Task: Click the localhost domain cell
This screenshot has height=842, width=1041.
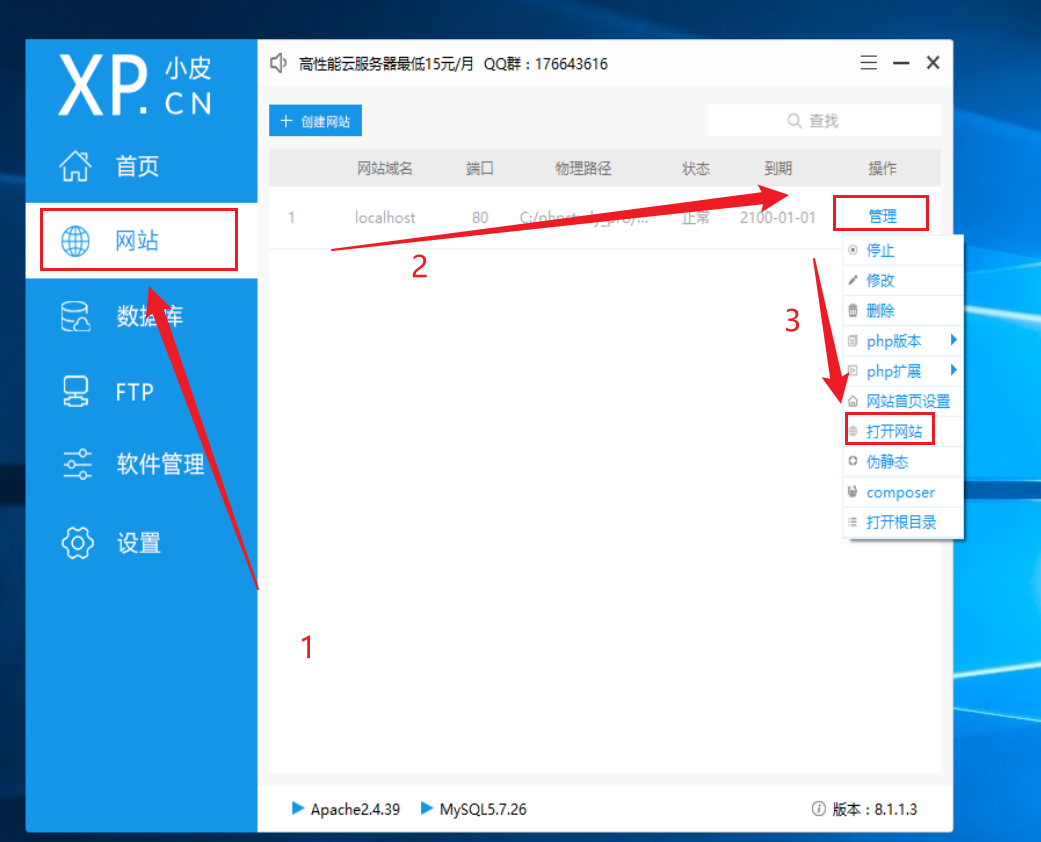Action: click(x=385, y=217)
